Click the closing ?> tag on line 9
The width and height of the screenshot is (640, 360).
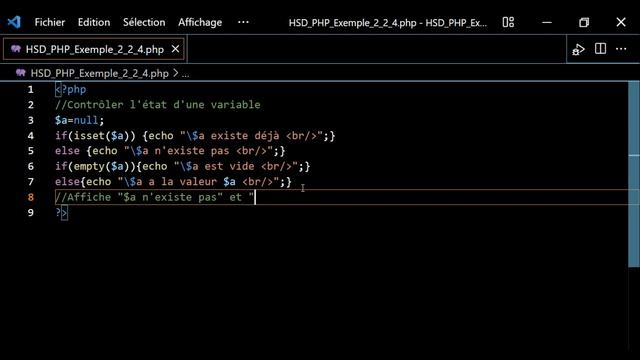pyautogui.click(x=61, y=213)
